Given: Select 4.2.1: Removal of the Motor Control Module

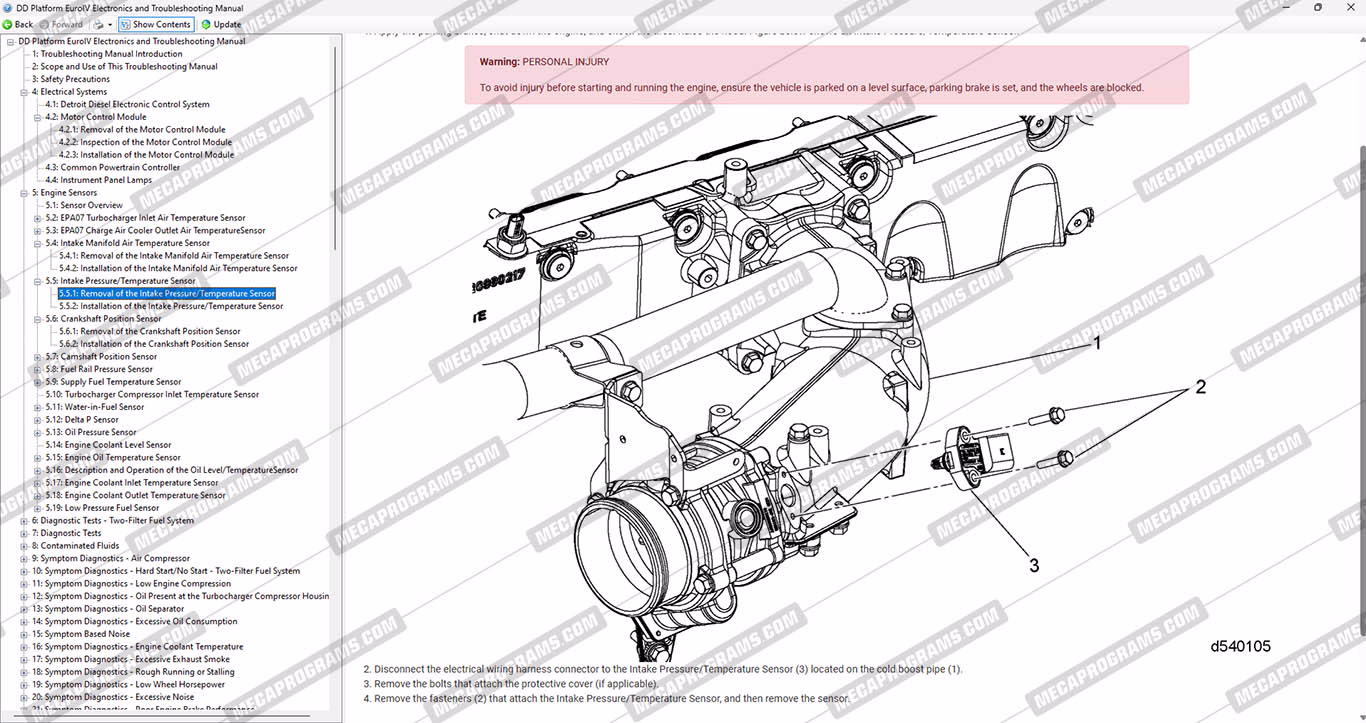Looking at the screenshot, I should pos(142,130).
